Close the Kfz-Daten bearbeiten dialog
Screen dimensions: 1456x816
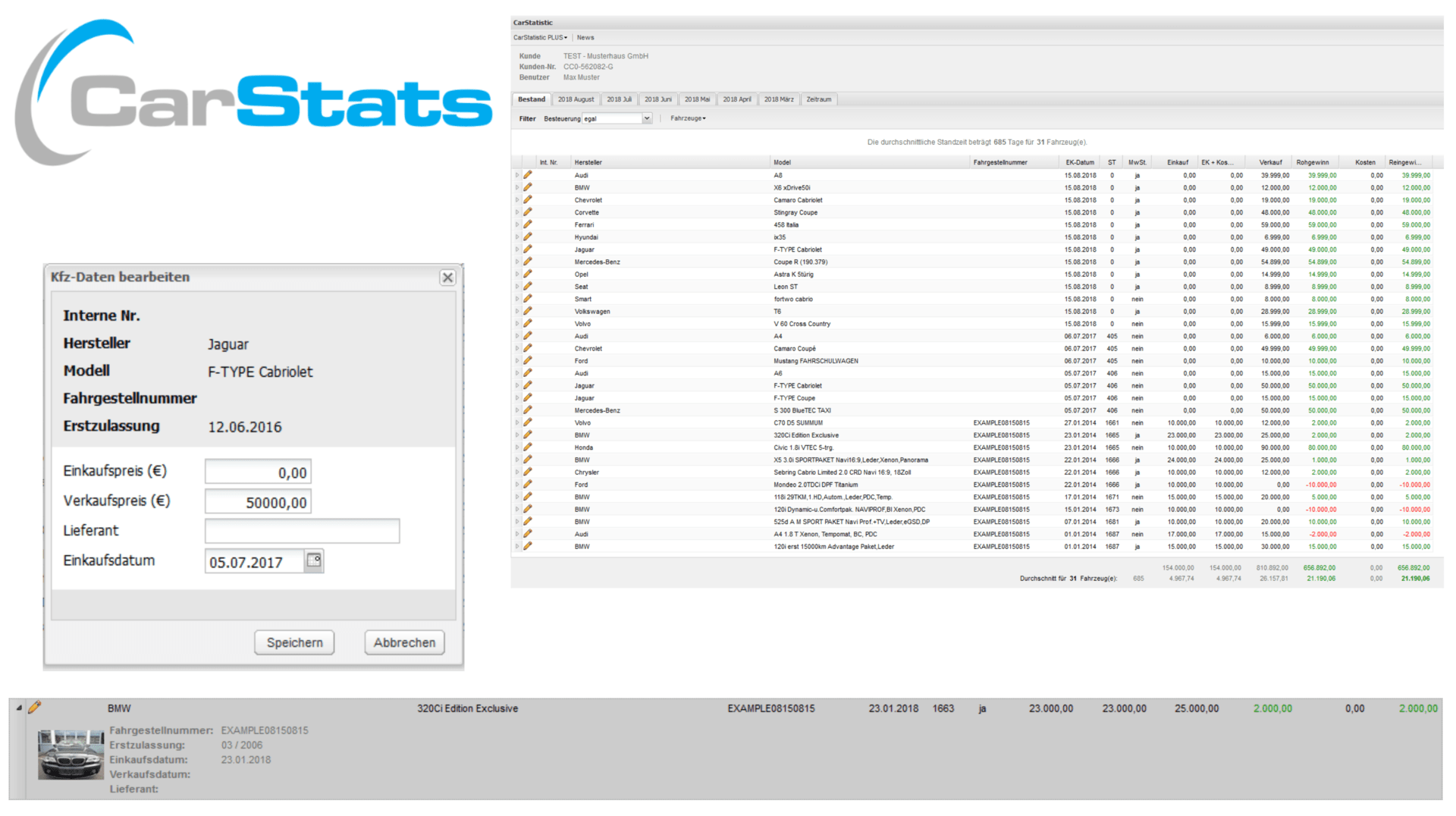pos(447,278)
